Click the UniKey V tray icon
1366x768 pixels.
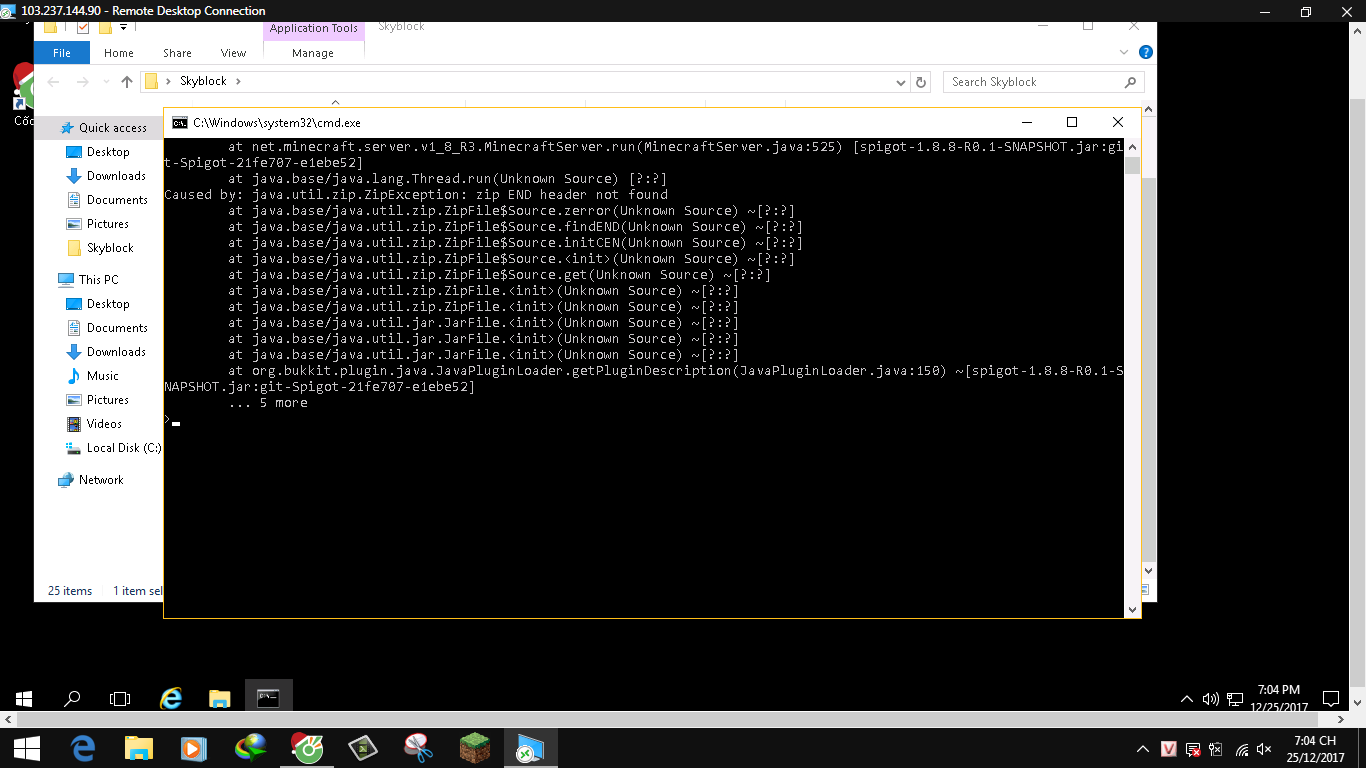click(x=1168, y=749)
